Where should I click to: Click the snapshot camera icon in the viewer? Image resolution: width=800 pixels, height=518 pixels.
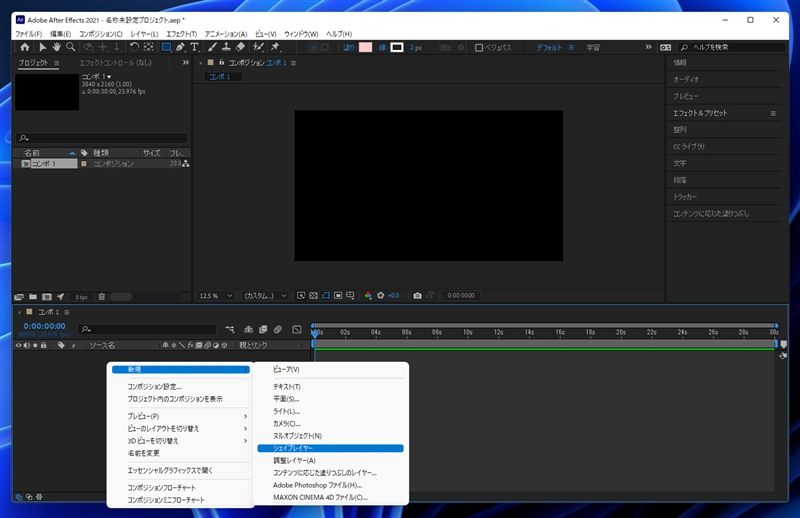point(417,296)
